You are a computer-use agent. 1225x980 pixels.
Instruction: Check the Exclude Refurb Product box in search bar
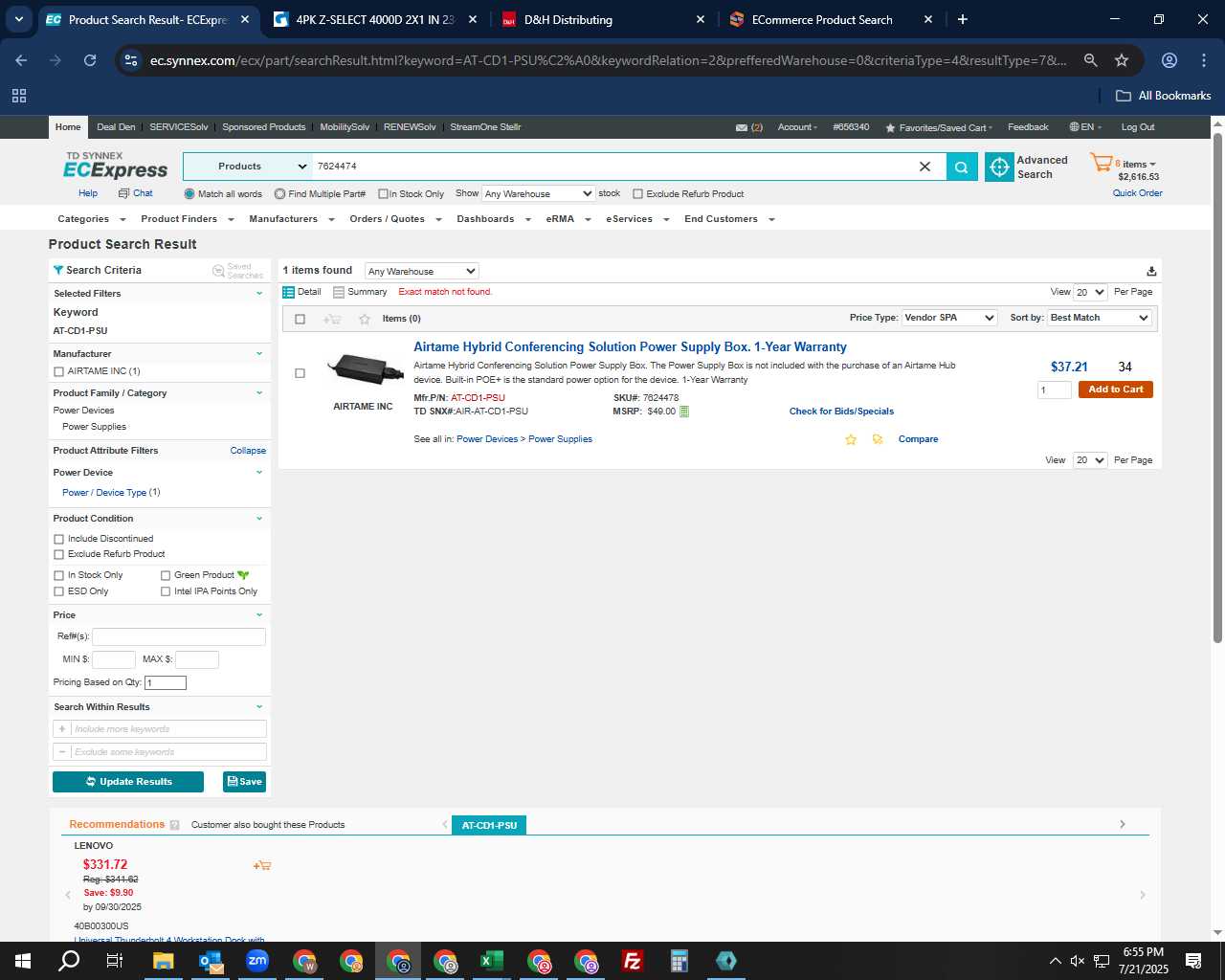click(x=637, y=193)
